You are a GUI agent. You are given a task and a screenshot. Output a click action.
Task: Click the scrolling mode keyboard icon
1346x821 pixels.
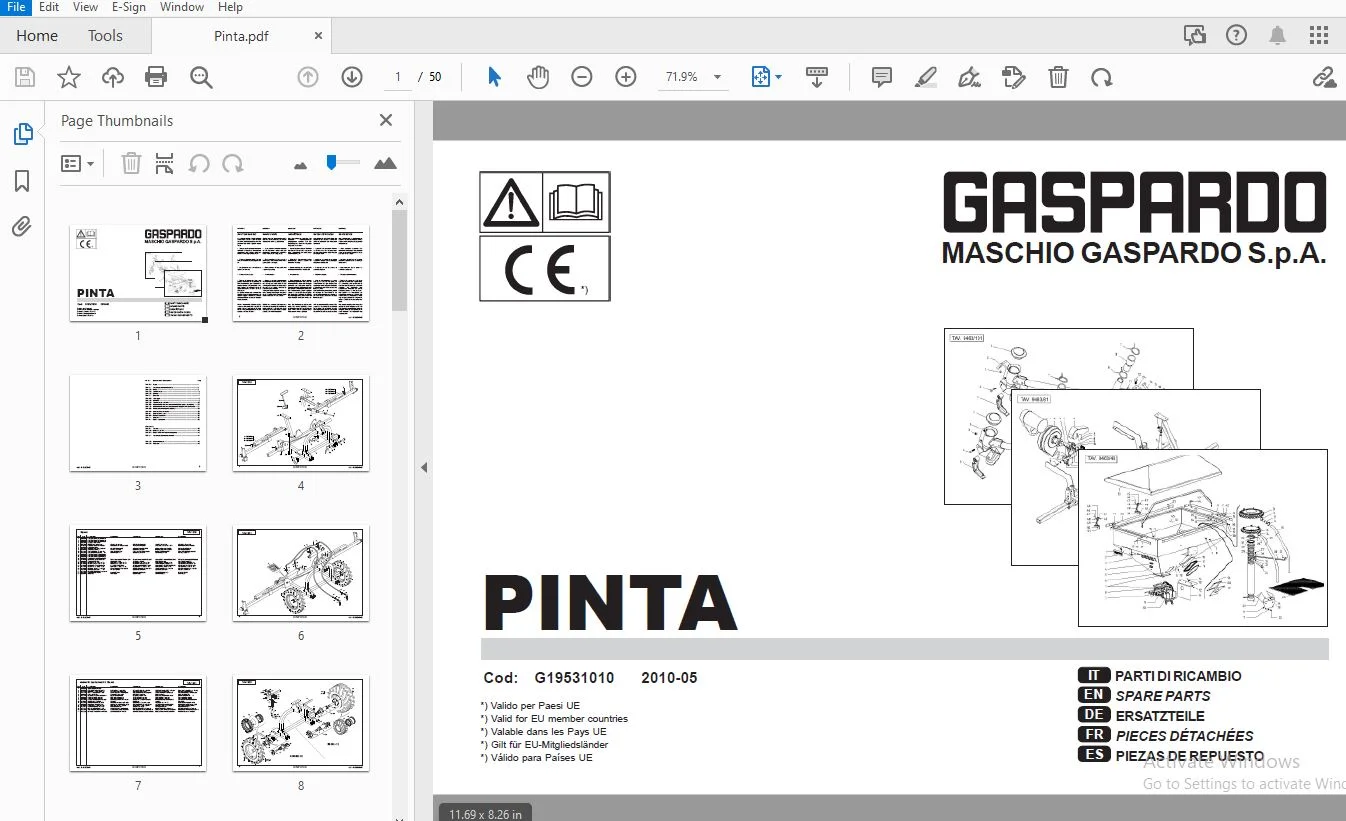point(817,77)
